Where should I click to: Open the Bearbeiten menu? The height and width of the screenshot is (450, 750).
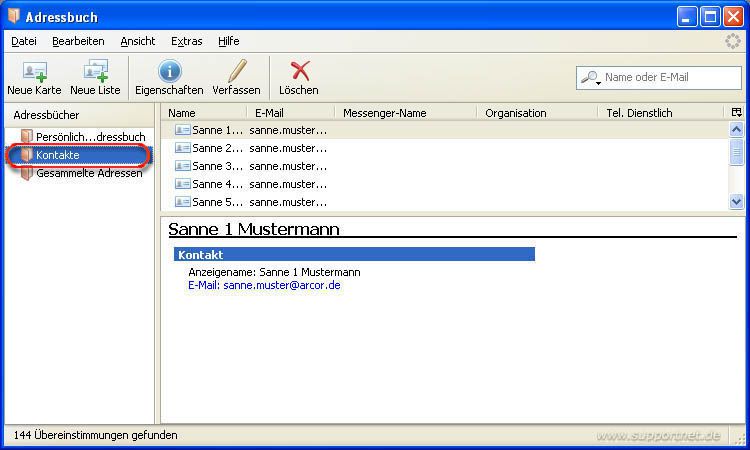[x=78, y=41]
